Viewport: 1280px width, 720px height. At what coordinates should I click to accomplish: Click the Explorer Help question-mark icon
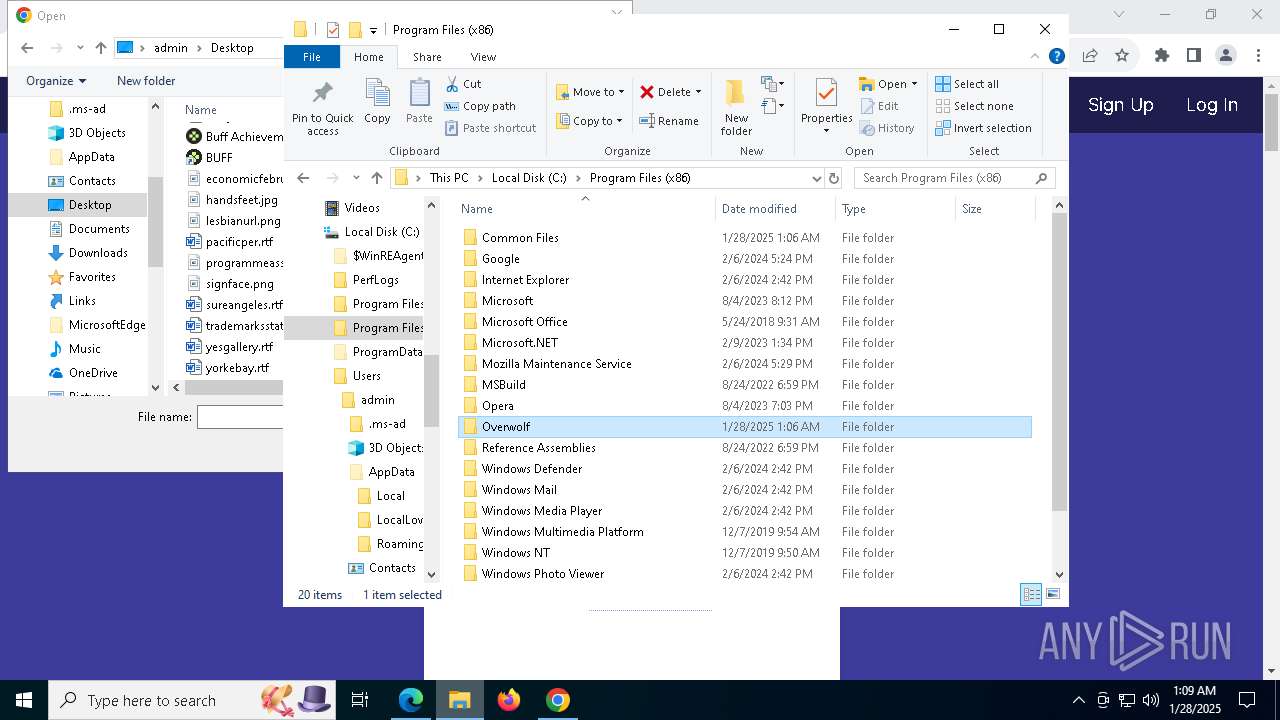[x=1056, y=57]
